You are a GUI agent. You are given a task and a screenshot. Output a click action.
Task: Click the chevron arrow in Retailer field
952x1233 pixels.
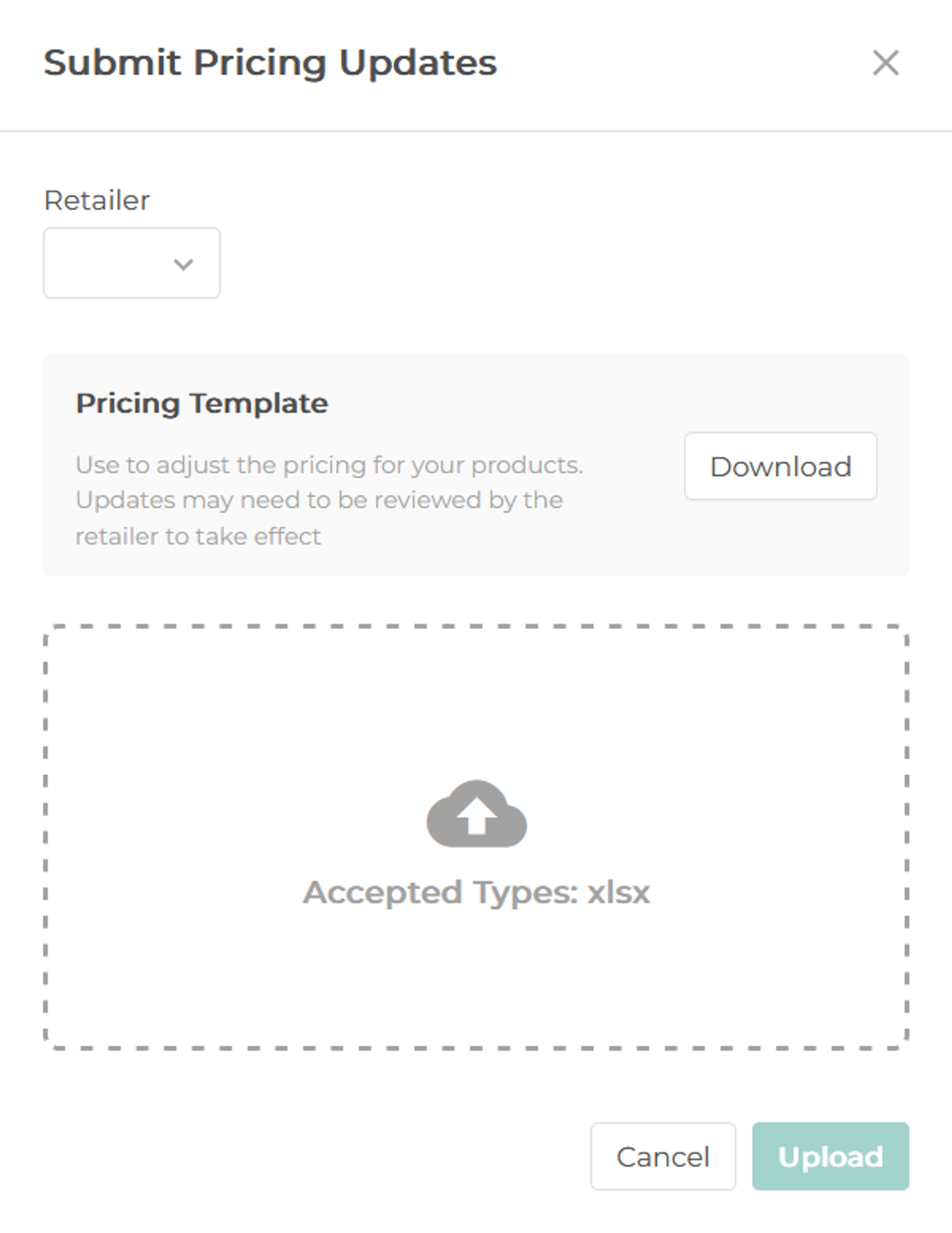click(x=184, y=264)
